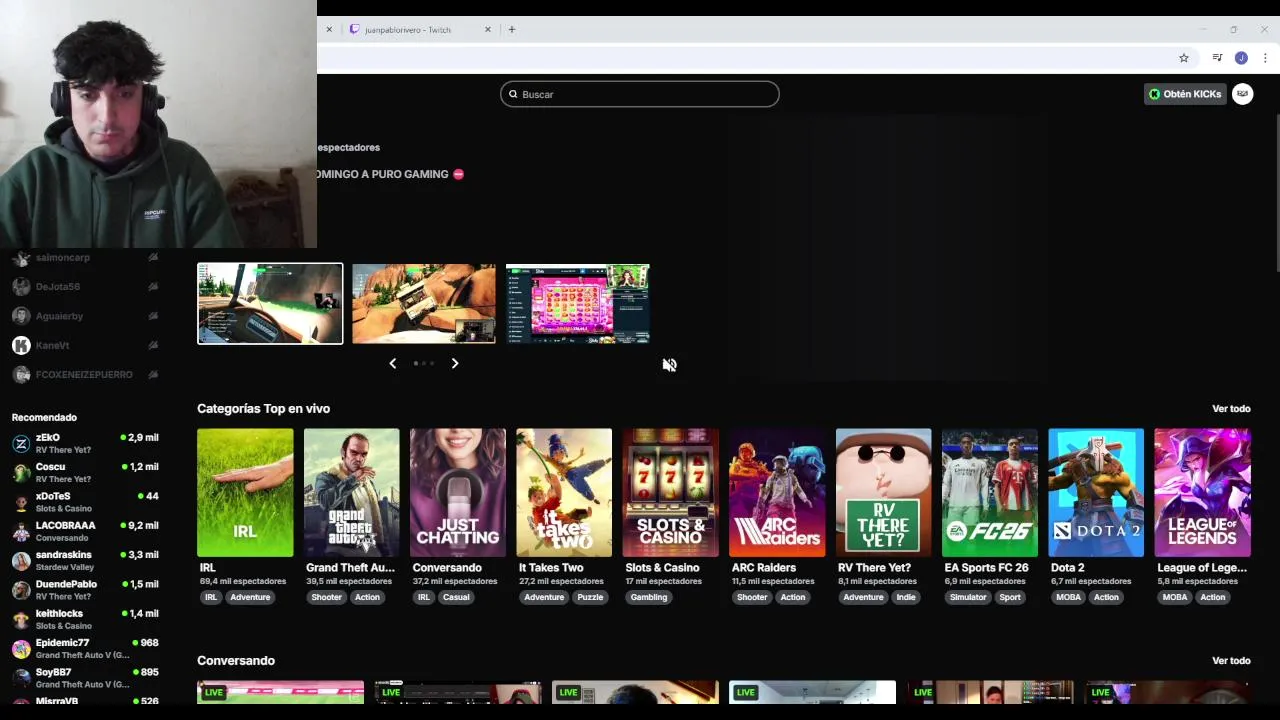Toggle notifications bell for DeJota56
Image resolution: width=1280 pixels, height=720 pixels.
[153, 287]
